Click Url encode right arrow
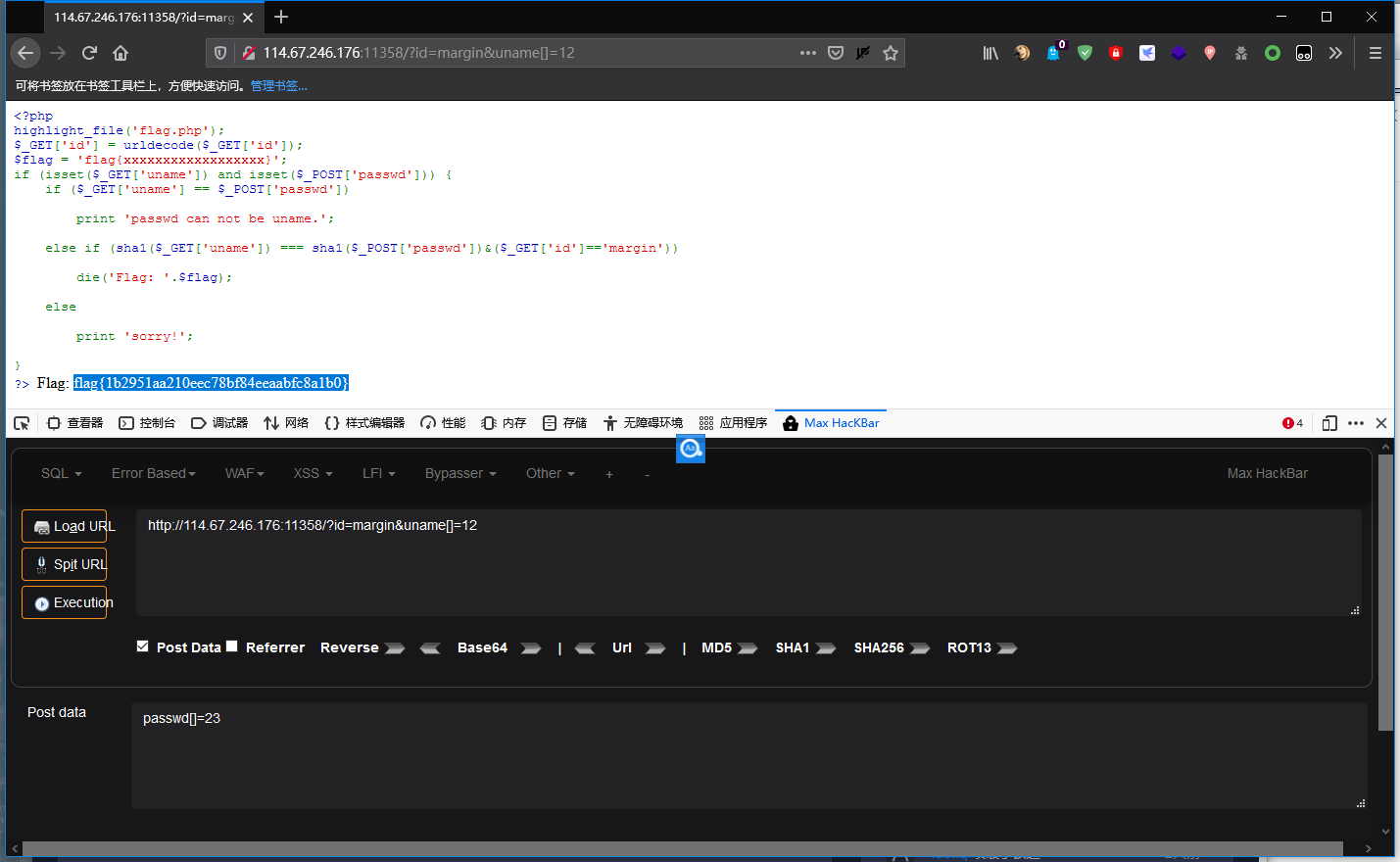This screenshot has width=1400, height=862. 655,648
